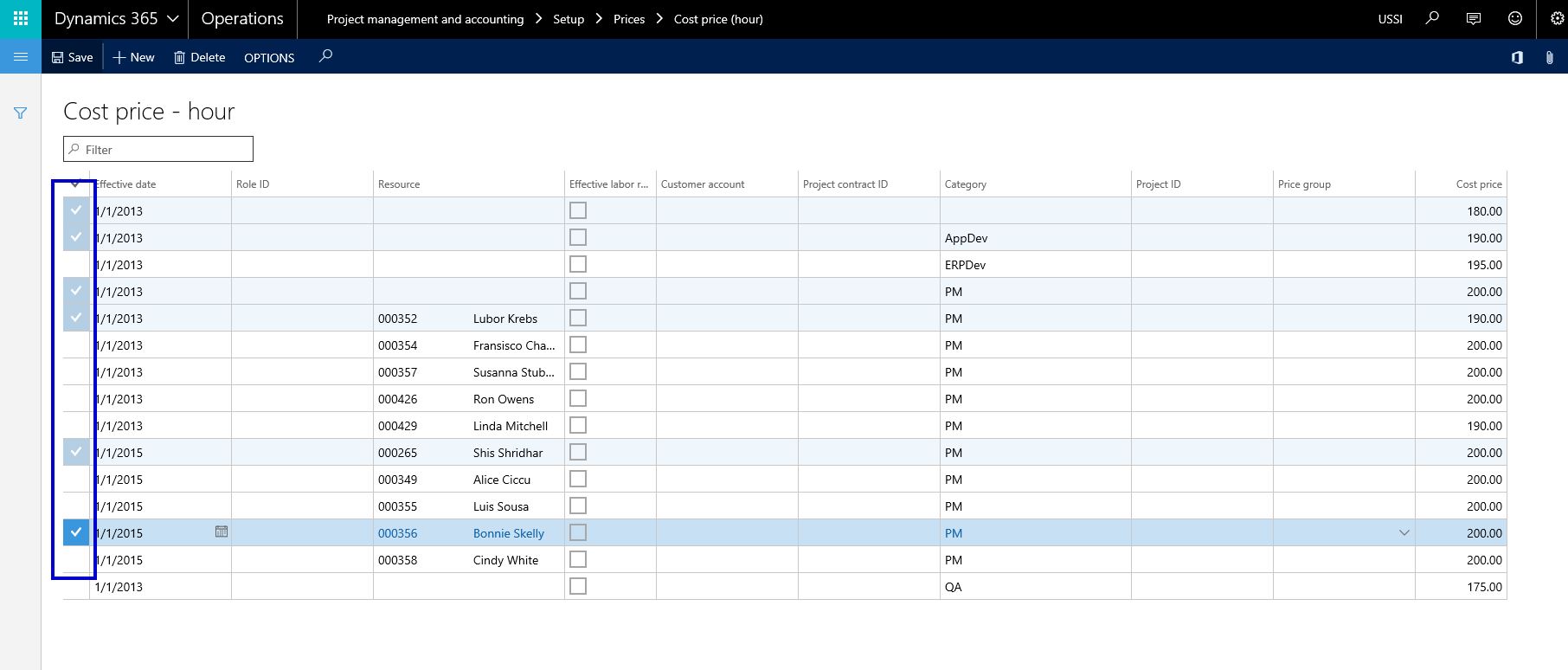Open the filter pane funnel icon
Image resolution: width=1568 pixels, height=670 pixels.
(x=21, y=113)
